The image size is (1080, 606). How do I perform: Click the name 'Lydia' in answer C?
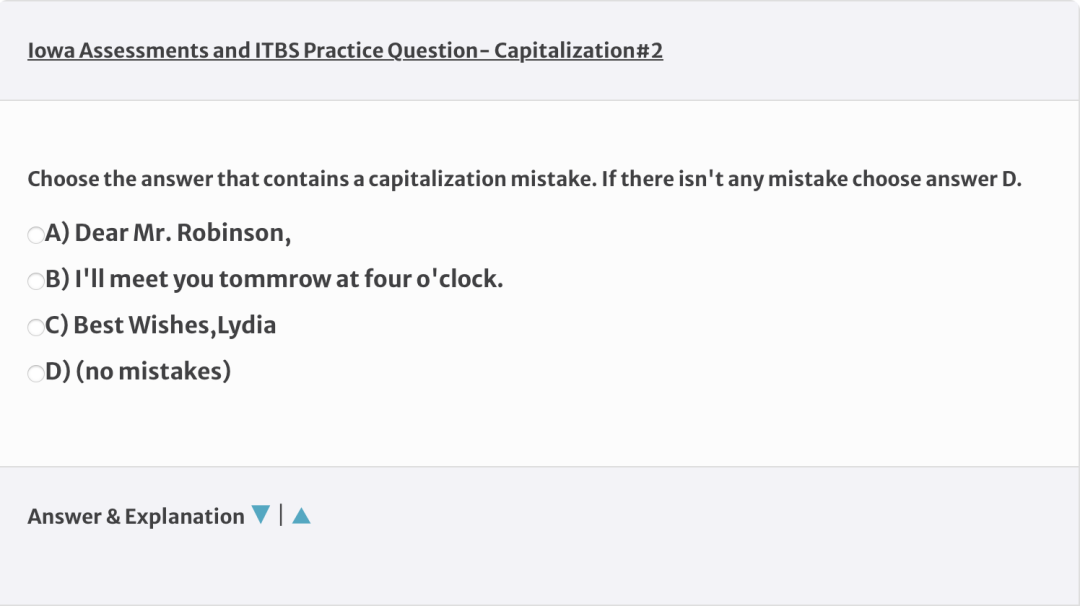(247, 326)
